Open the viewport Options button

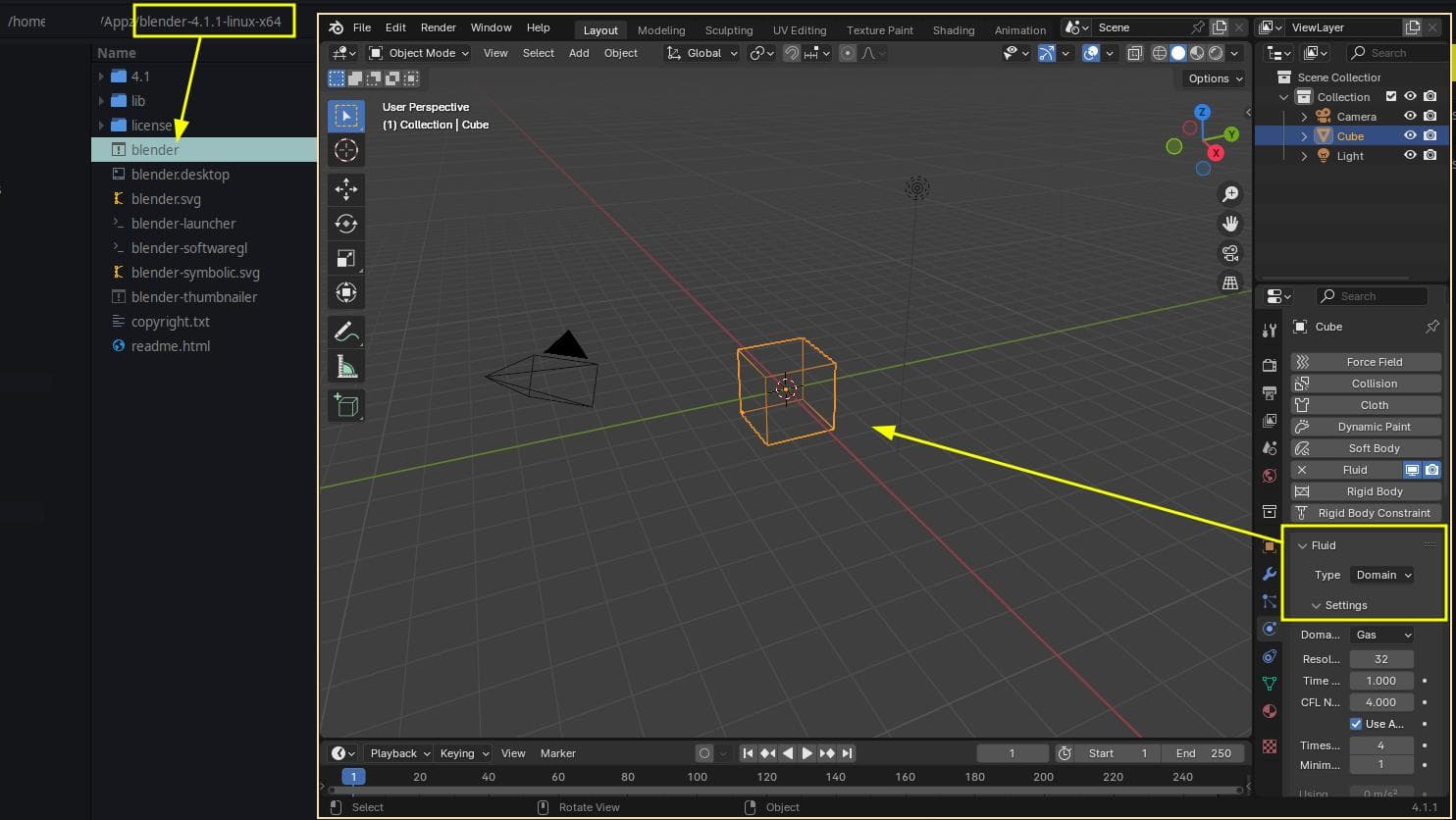[1213, 78]
